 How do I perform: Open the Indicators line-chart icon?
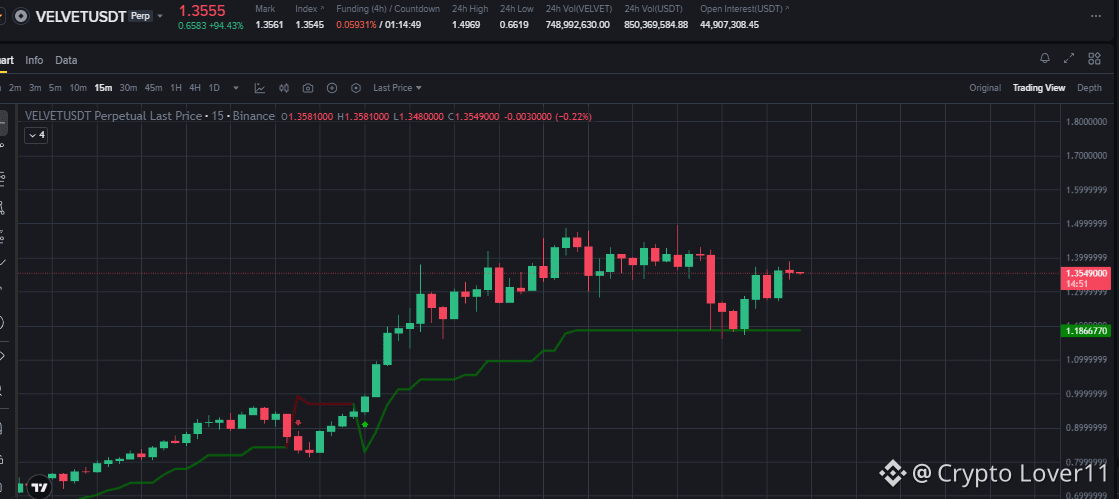click(x=260, y=88)
